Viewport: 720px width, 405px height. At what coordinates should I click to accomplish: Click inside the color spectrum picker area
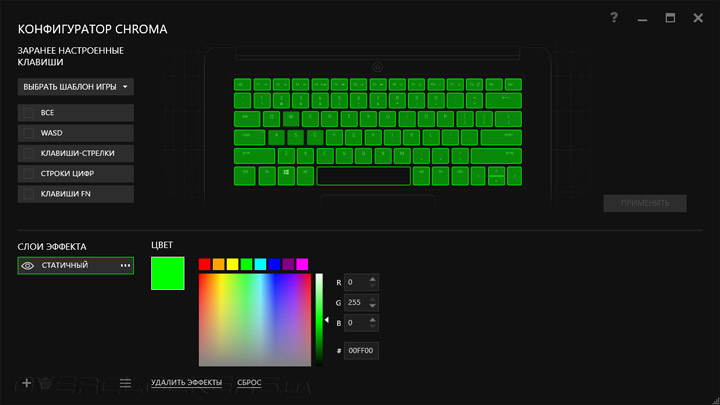pos(255,320)
